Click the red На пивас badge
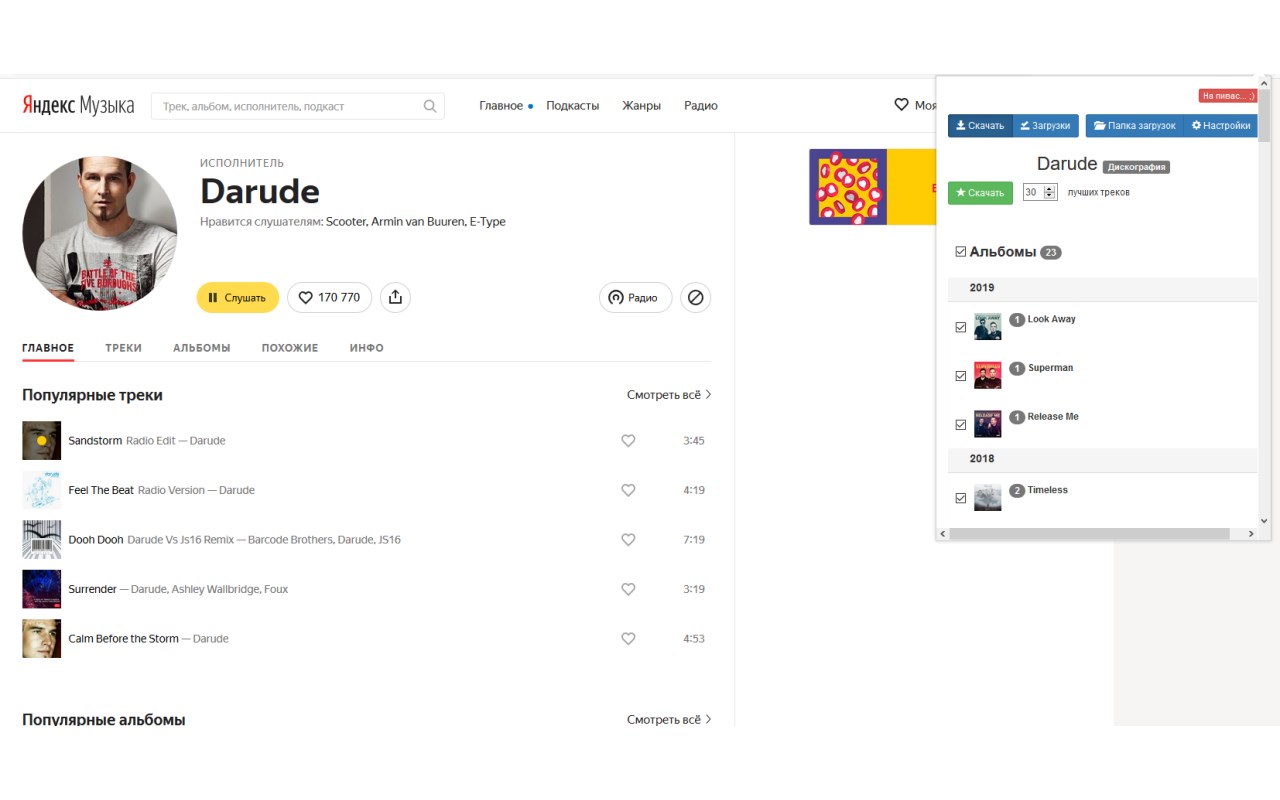Screen dimensions: 1280x800 pyautogui.click(x=1228, y=96)
